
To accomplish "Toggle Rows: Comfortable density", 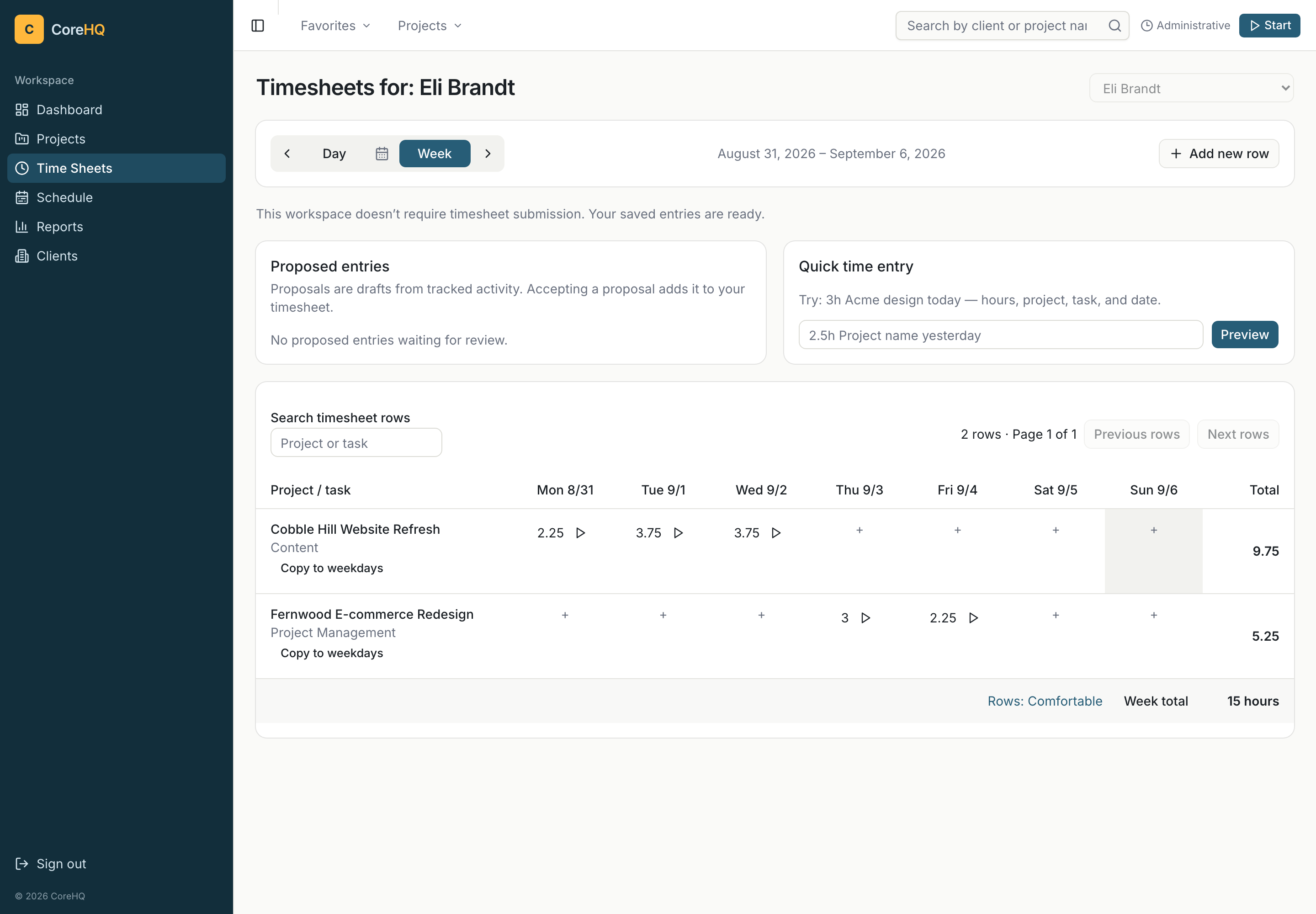I will click(1045, 701).
